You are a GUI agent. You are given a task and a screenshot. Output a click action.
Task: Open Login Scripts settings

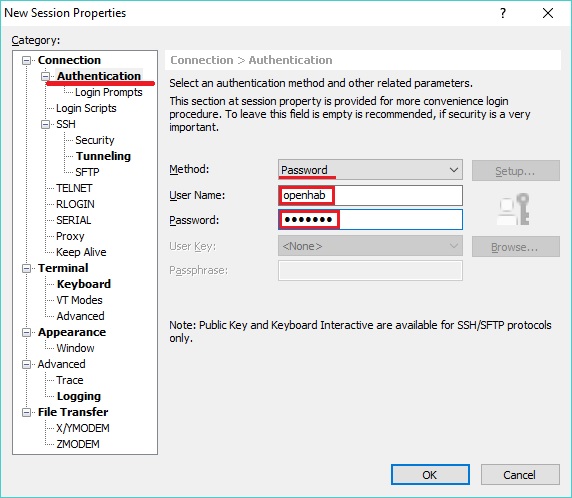click(86, 108)
